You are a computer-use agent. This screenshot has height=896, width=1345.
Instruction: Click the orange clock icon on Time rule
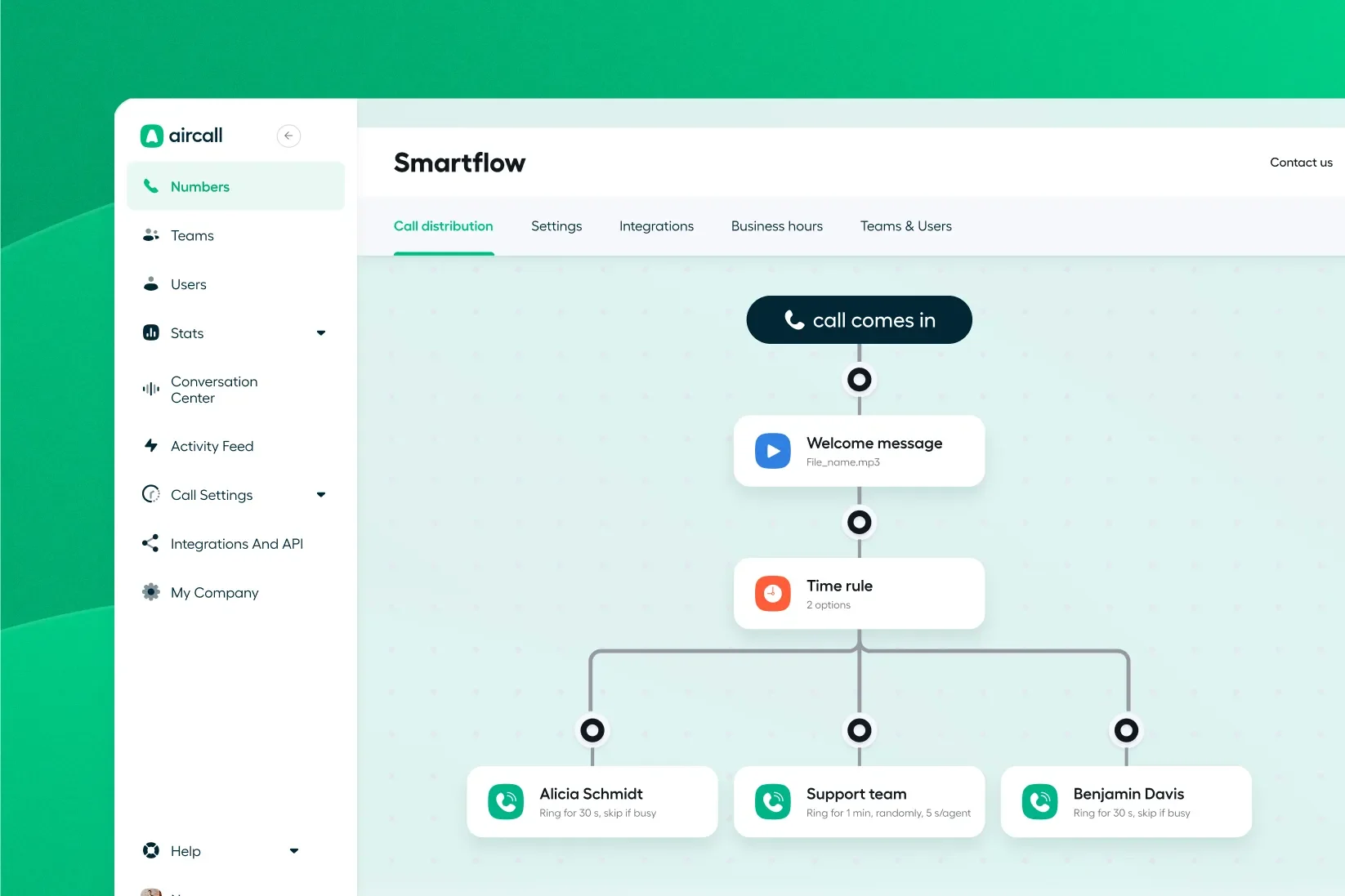[x=773, y=594]
